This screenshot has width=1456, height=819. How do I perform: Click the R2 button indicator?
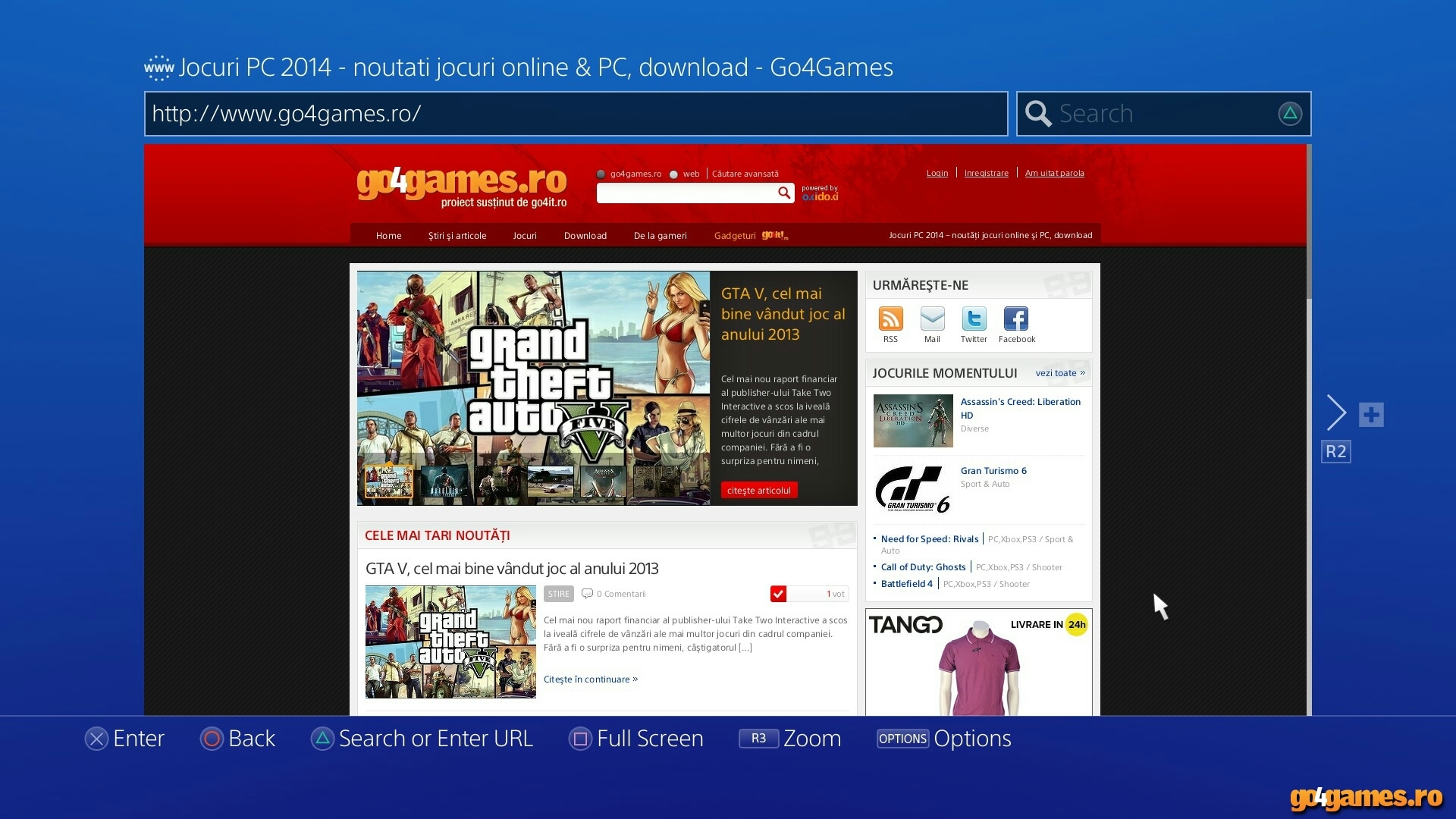[x=1335, y=452]
